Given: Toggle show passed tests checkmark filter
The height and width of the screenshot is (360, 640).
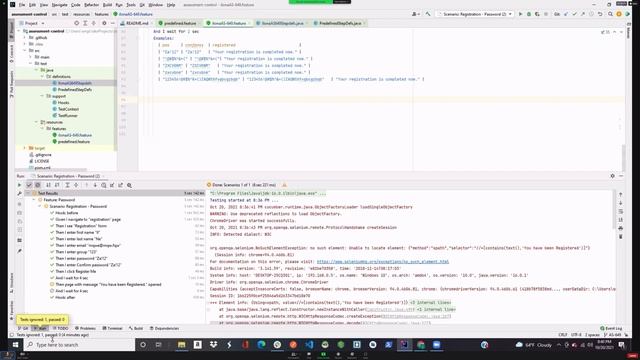Looking at the screenshot, I should pyautogui.click(x=29, y=185).
